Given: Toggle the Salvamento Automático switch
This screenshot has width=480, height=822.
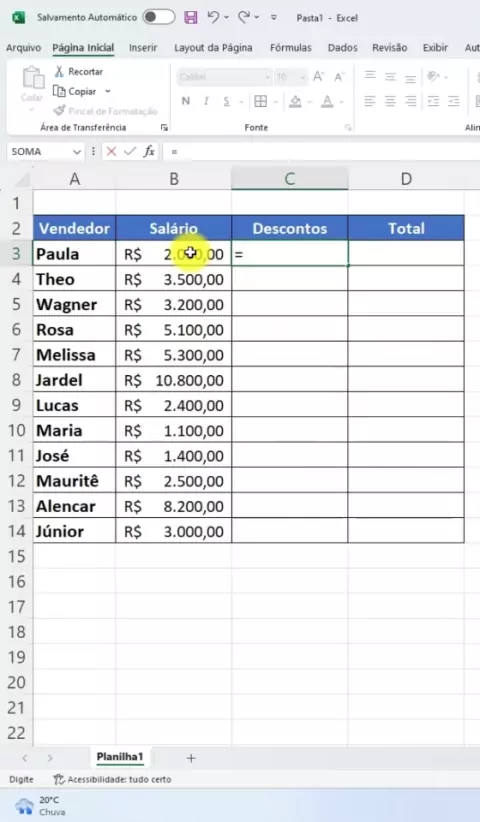Looking at the screenshot, I should click(159, 17).
